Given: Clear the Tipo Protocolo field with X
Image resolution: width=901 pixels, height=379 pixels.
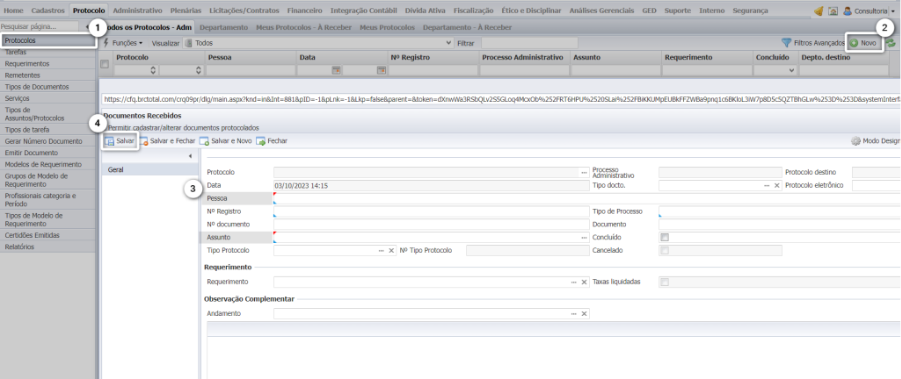Looking at the screenshot, I should pyautogui.click(x=391, y=250).
